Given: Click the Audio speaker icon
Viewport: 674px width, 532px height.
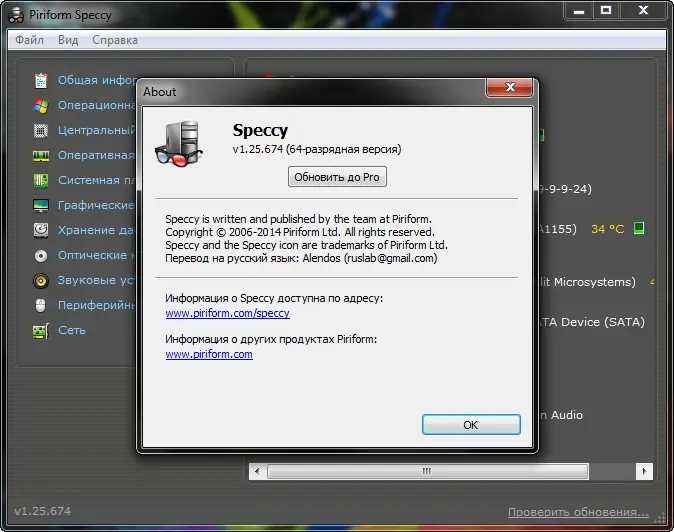Looking at the screenshot, I should 41,281.
